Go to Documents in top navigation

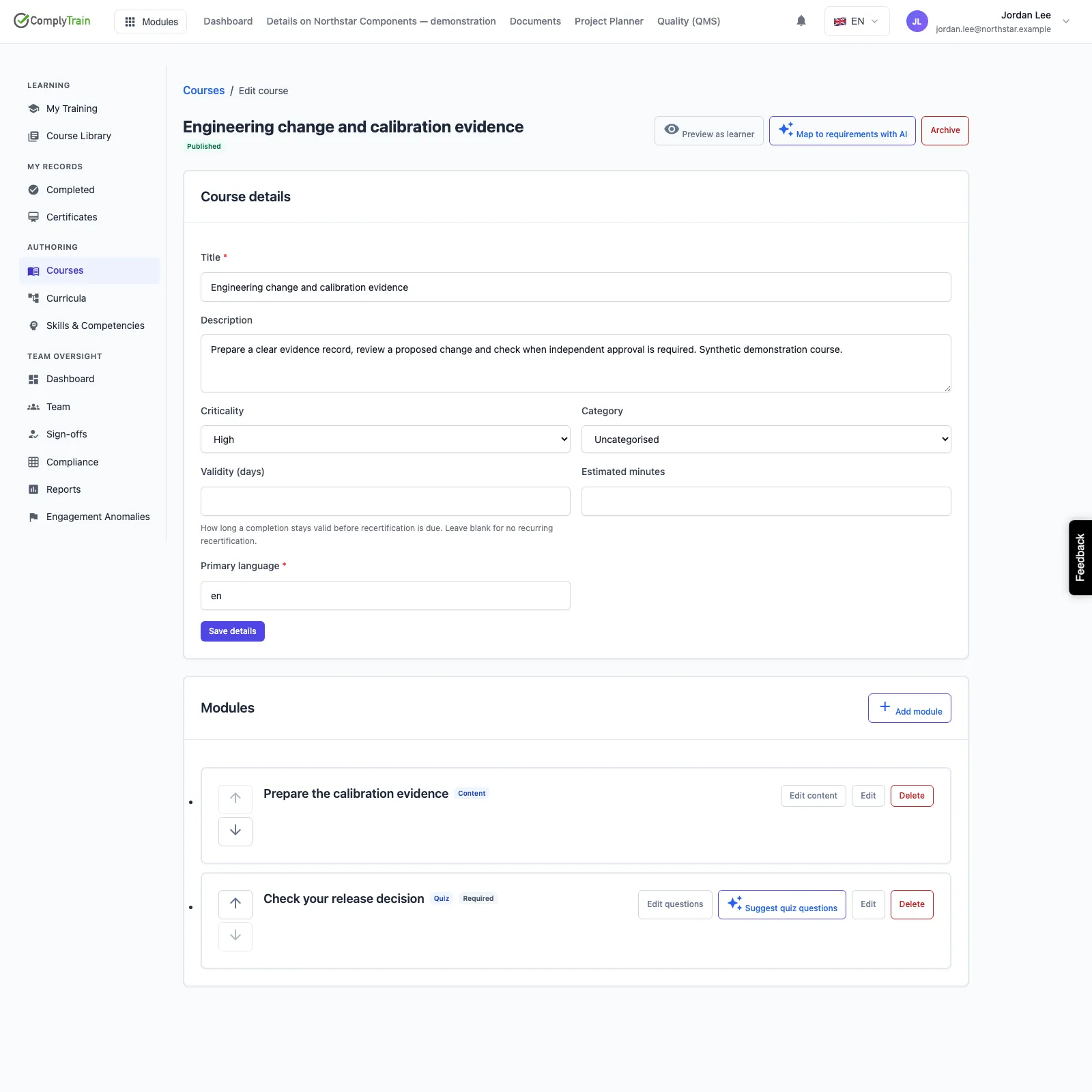535,21
